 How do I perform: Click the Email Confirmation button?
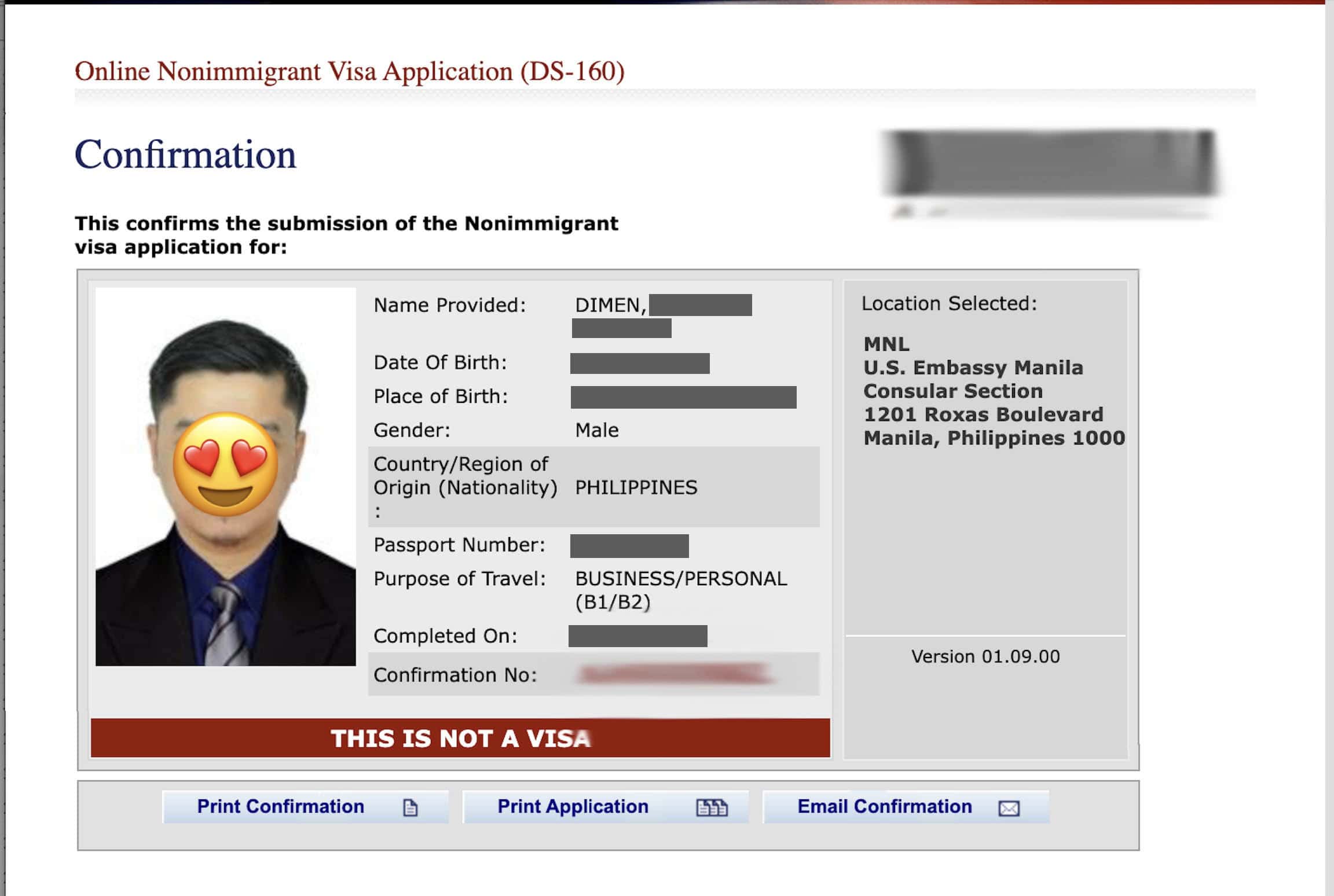[884, 806]
